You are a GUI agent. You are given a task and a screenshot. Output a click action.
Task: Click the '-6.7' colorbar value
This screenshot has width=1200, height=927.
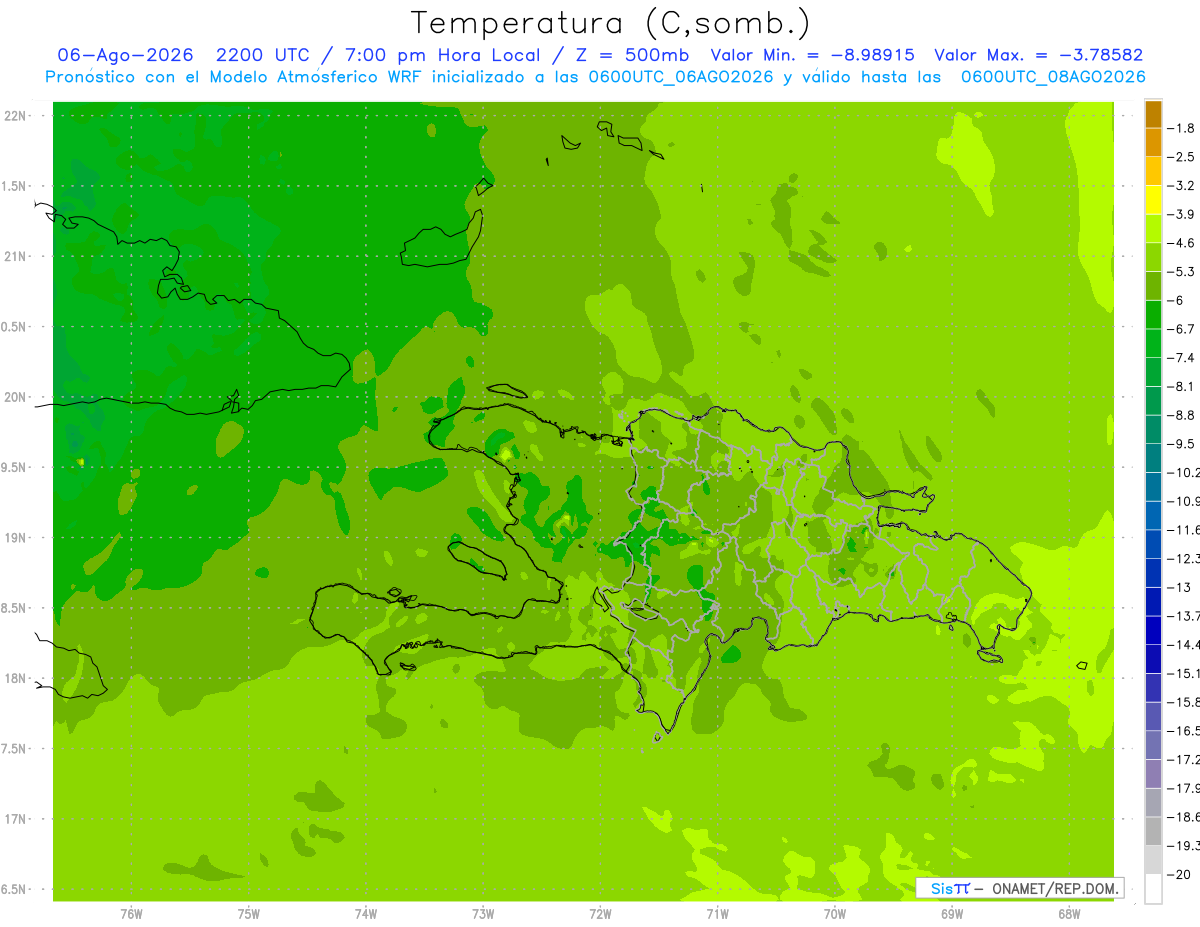coord(1181,329)
